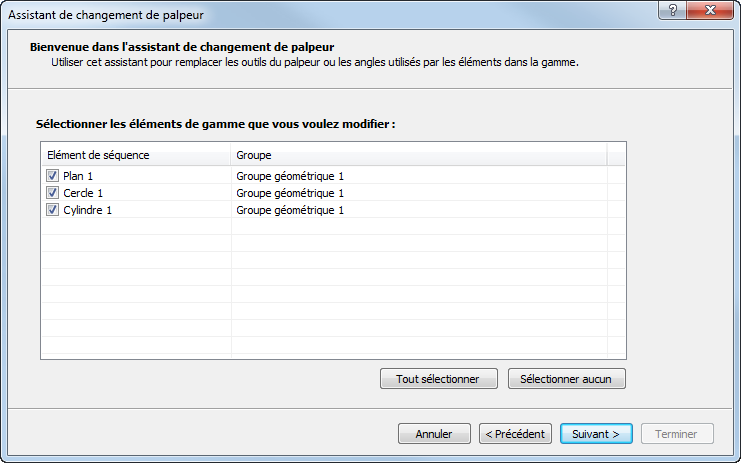The width and height of the screenshot is (741, 463).
Task: Click the dialog title bar text
Action: [x=106, y=13]
